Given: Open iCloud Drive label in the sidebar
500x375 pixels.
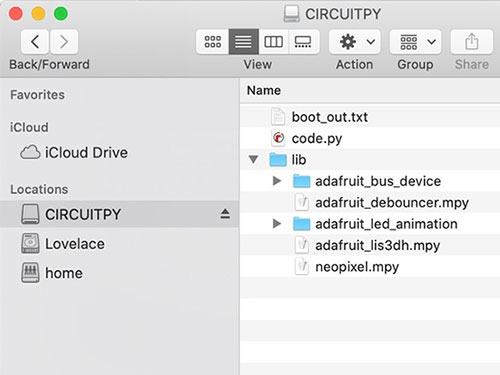Looking at the screenshot, I should tap(86, 153).
